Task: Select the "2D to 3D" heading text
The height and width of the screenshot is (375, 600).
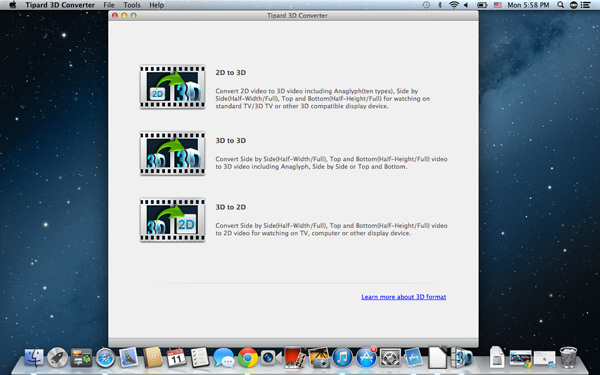Action: tap(230, 72)
